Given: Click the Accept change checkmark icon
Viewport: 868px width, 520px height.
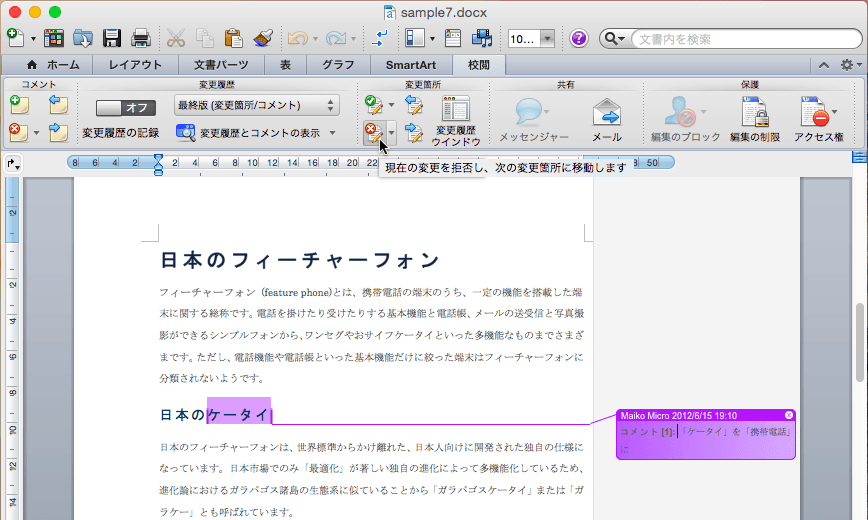Looking at the screenshot, I should (372, 104).
